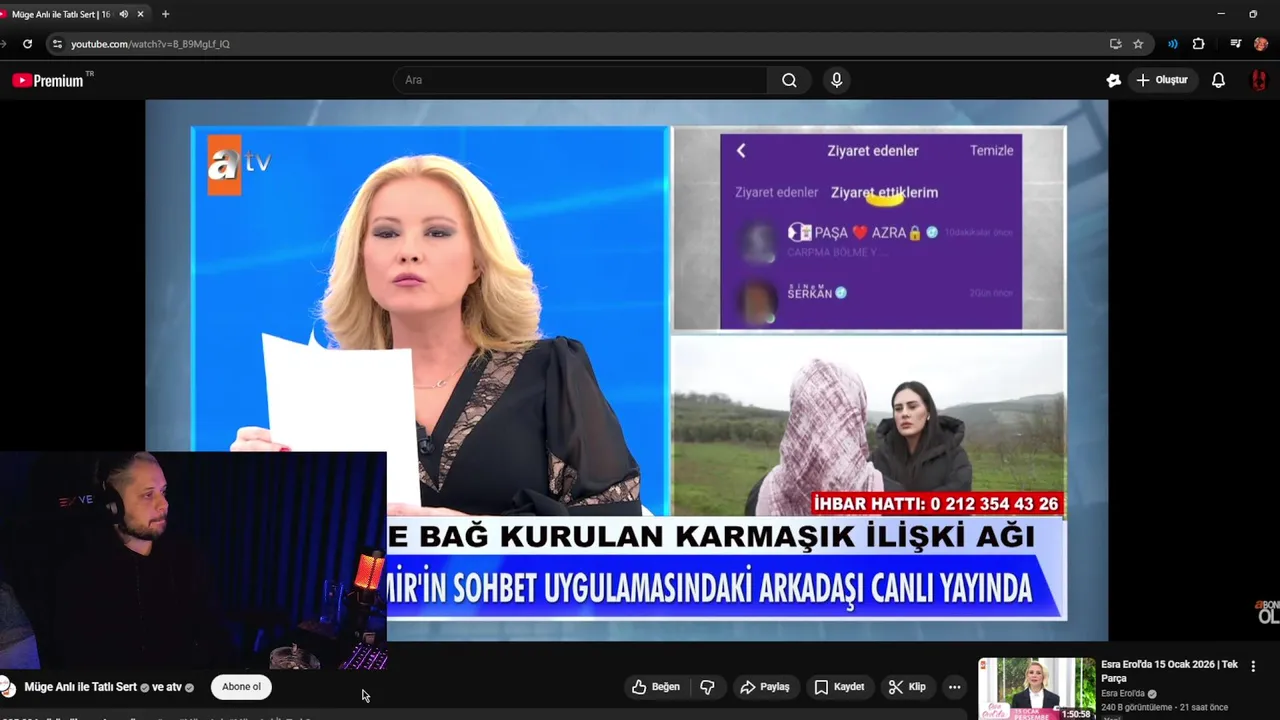Click install app icon in address bar
The width and height of the screenshot is (1280, 720).
pos(1115,44)
